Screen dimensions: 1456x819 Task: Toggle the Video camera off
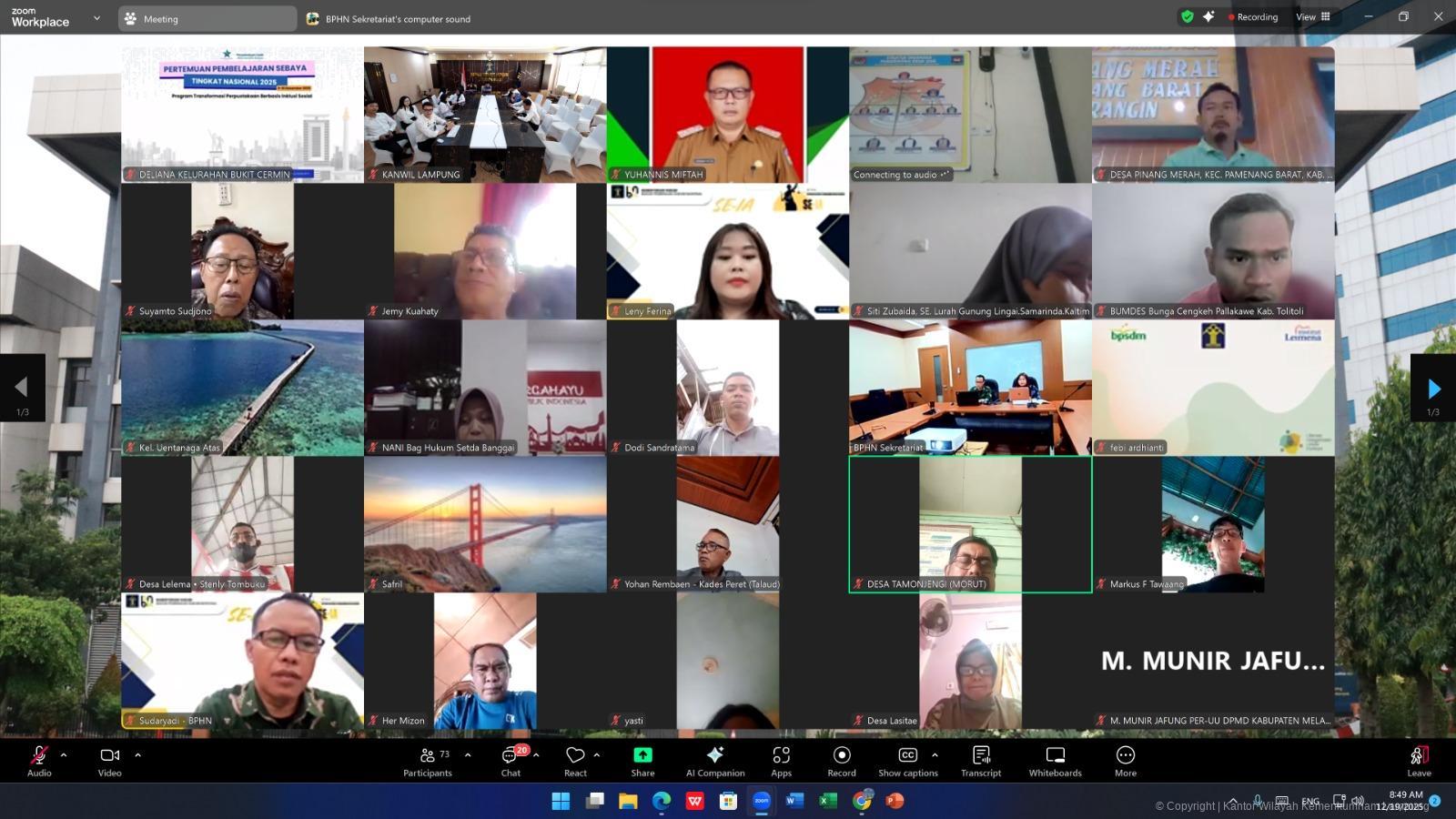click(x=109, y=761)
